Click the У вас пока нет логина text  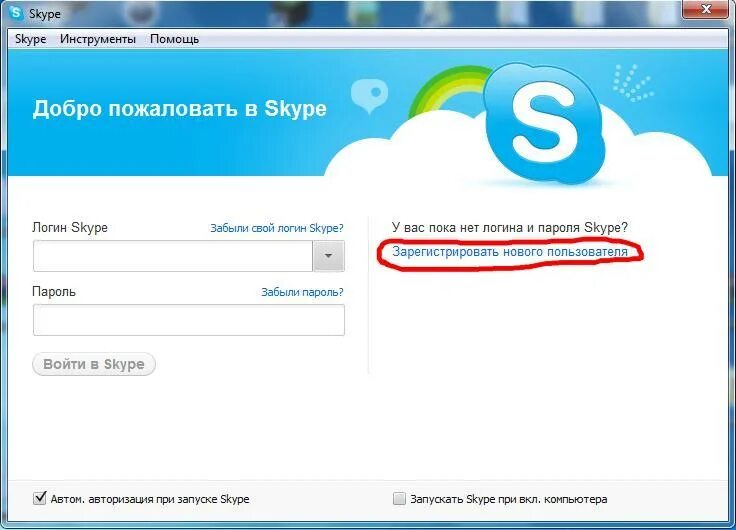pyautogui.click(x=510, y=228)
